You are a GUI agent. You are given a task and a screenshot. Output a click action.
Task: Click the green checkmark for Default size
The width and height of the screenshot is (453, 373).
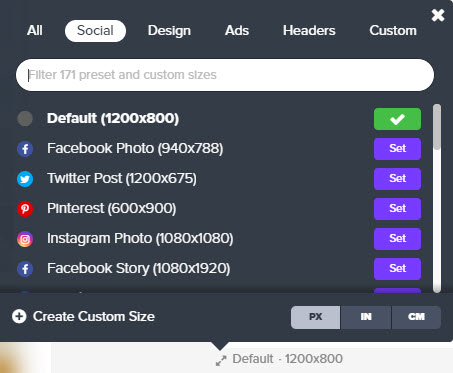(x=397, y=119)
